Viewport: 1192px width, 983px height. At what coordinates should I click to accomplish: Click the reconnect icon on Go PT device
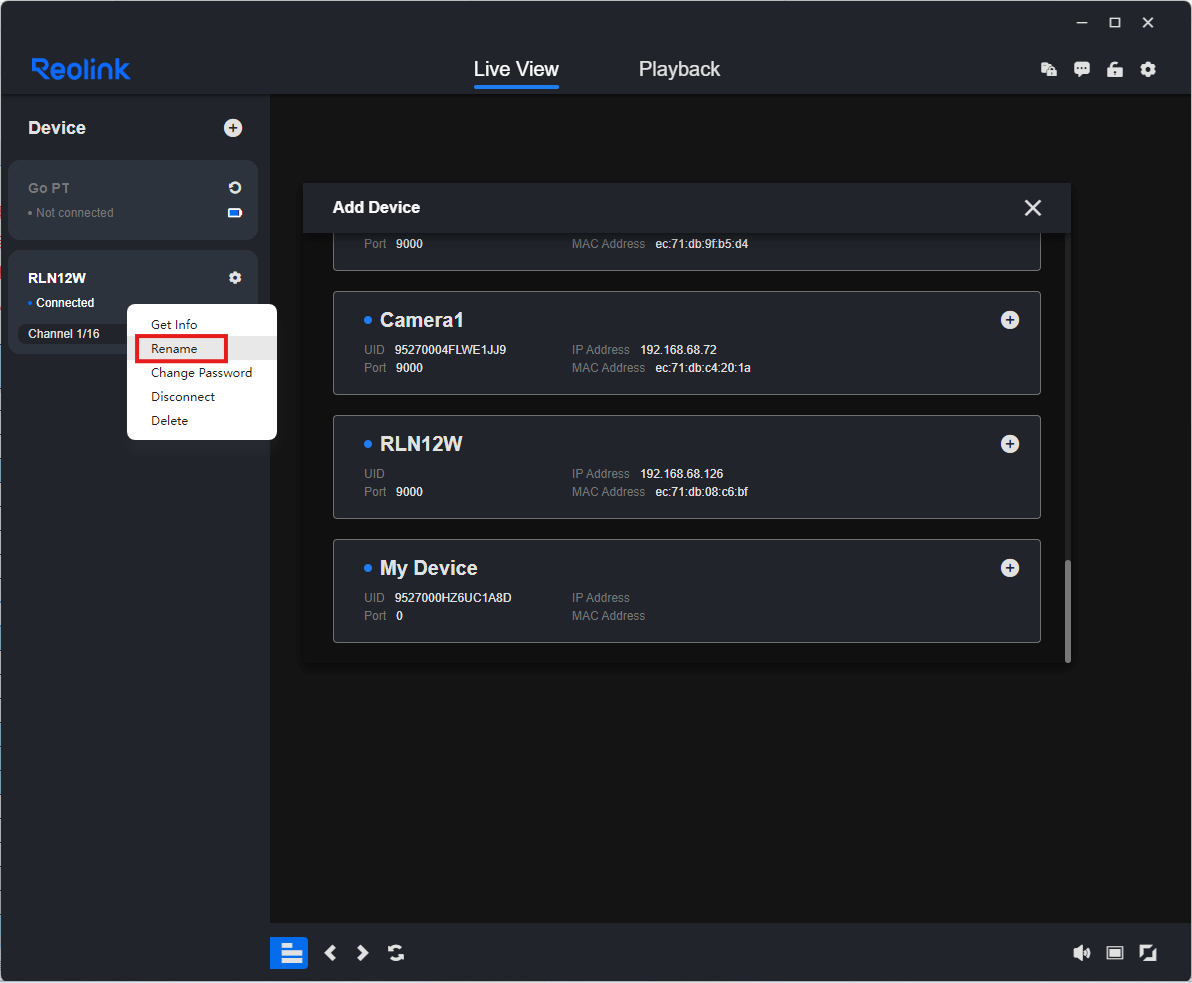[x=235, y=188]
